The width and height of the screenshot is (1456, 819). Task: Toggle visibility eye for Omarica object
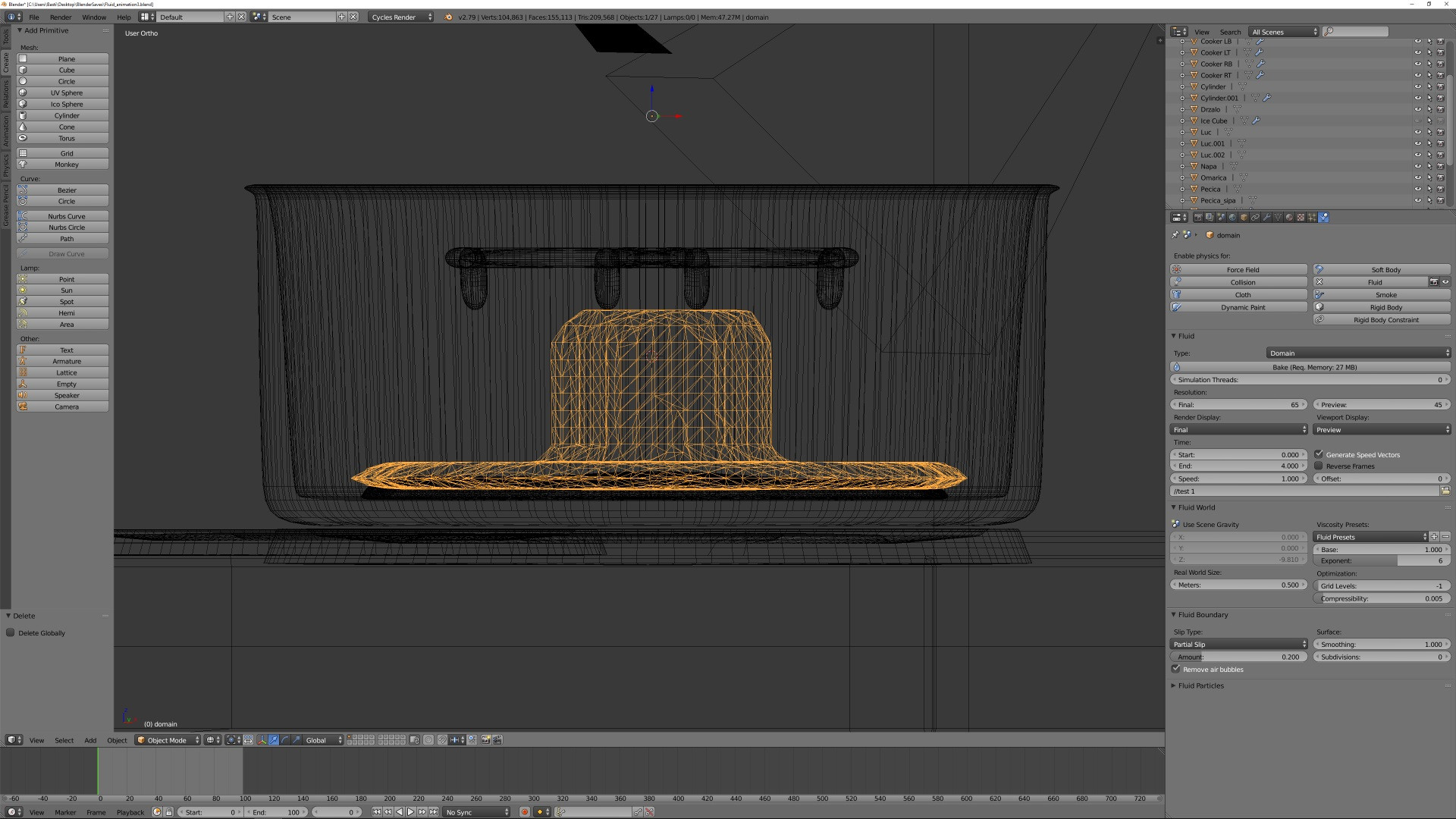pos(1417,177)
